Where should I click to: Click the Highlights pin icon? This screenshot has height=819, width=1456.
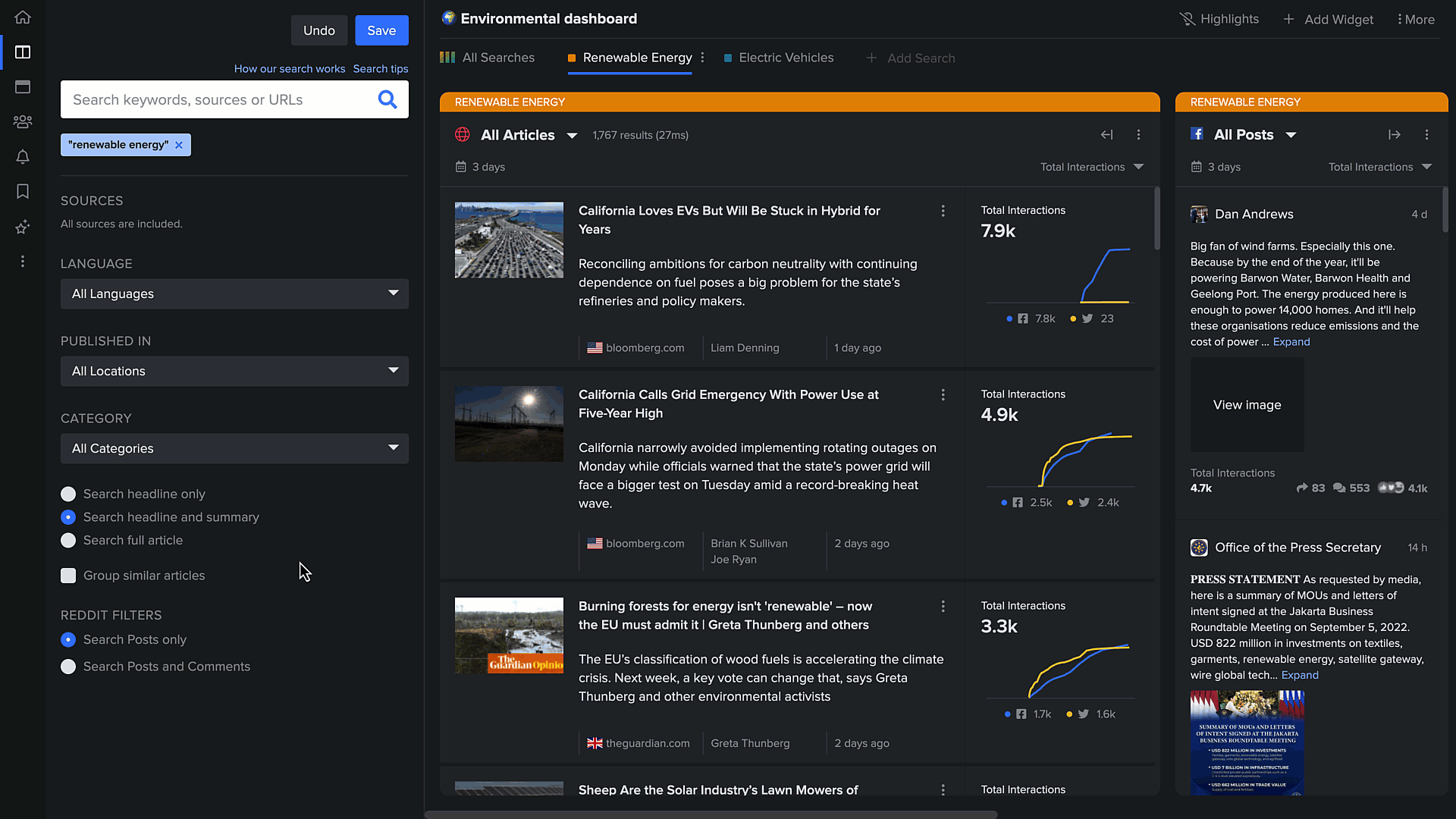[x=1187, y=19]
